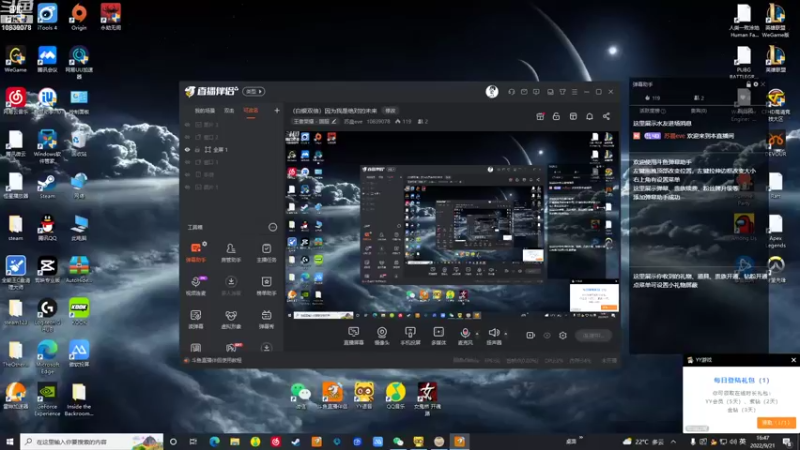Open WeChat from the taskbar

[x=398, y=441]
